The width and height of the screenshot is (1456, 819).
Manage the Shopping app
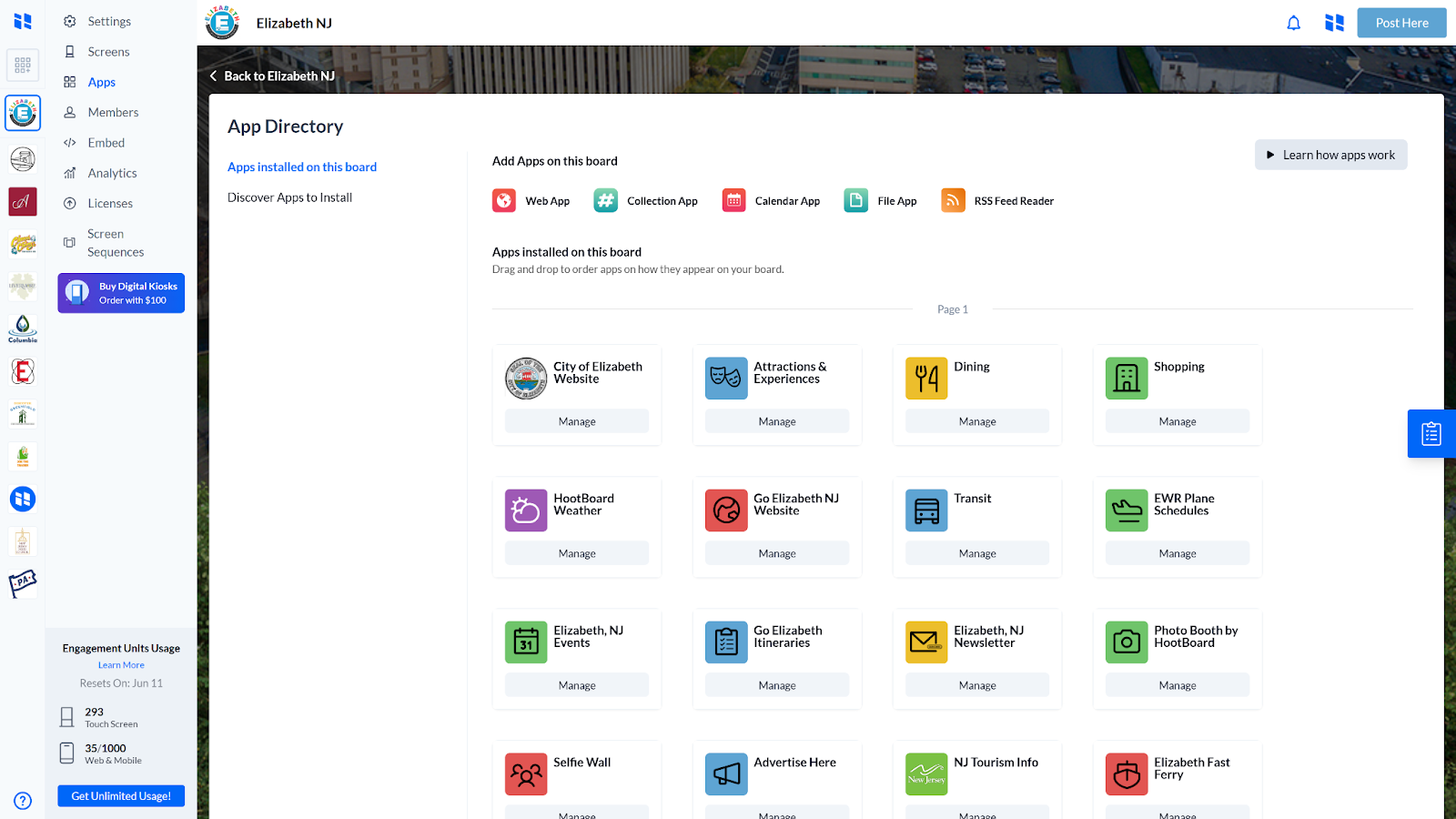(x=1178, y=421)
